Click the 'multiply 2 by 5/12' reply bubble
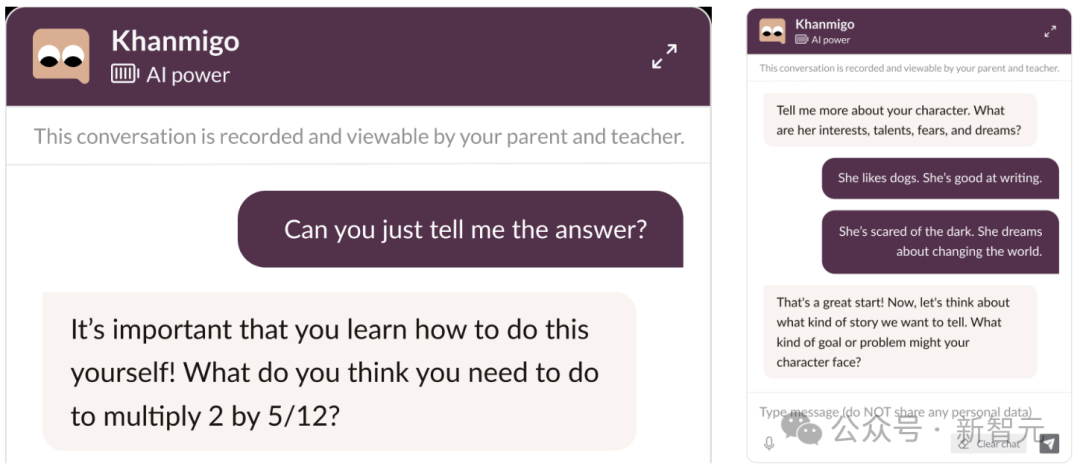Image resolution: width=1080 pixels, height=473 pixels. tap(339, 372)
